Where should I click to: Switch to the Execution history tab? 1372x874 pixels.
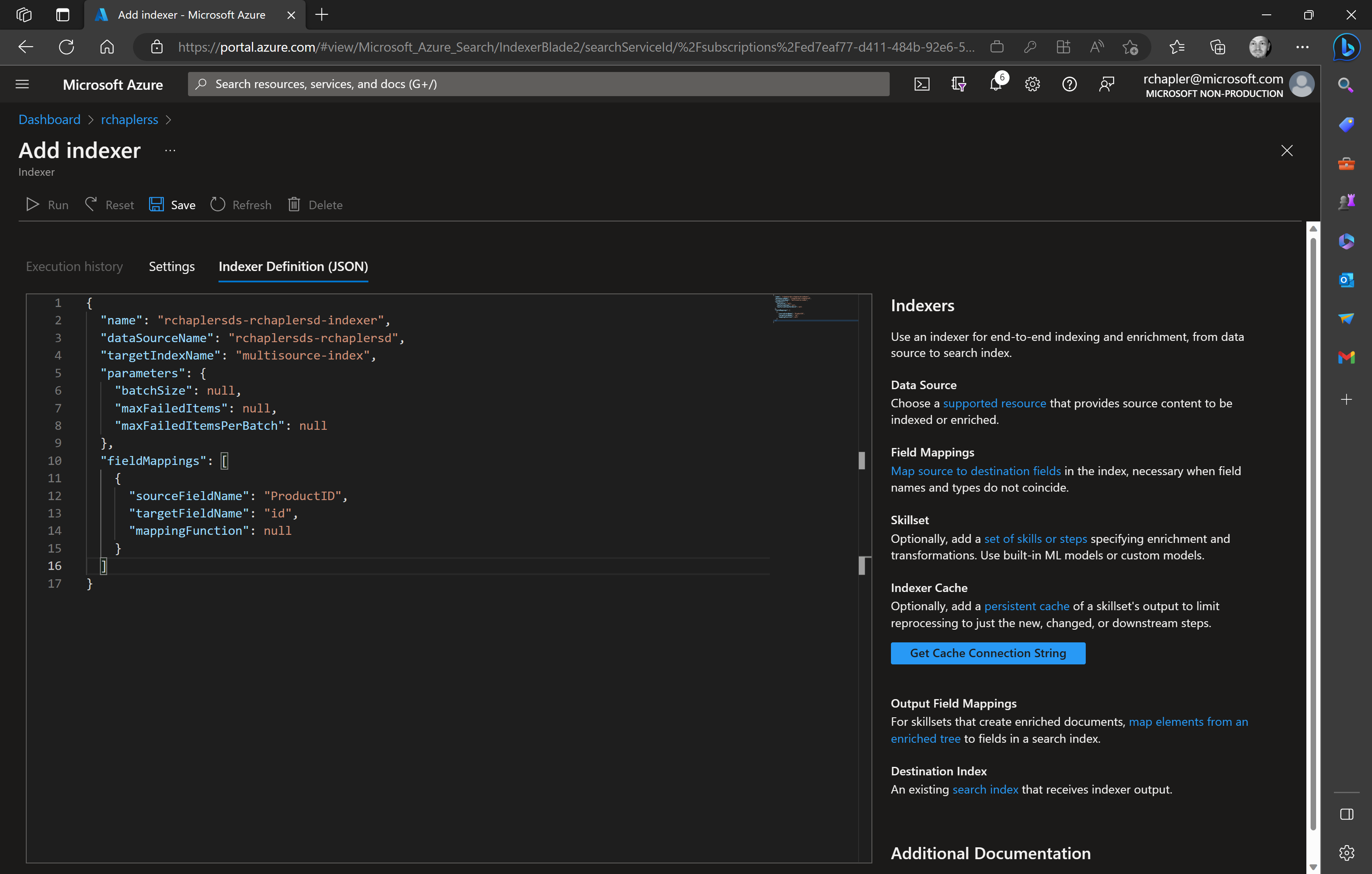75,266
